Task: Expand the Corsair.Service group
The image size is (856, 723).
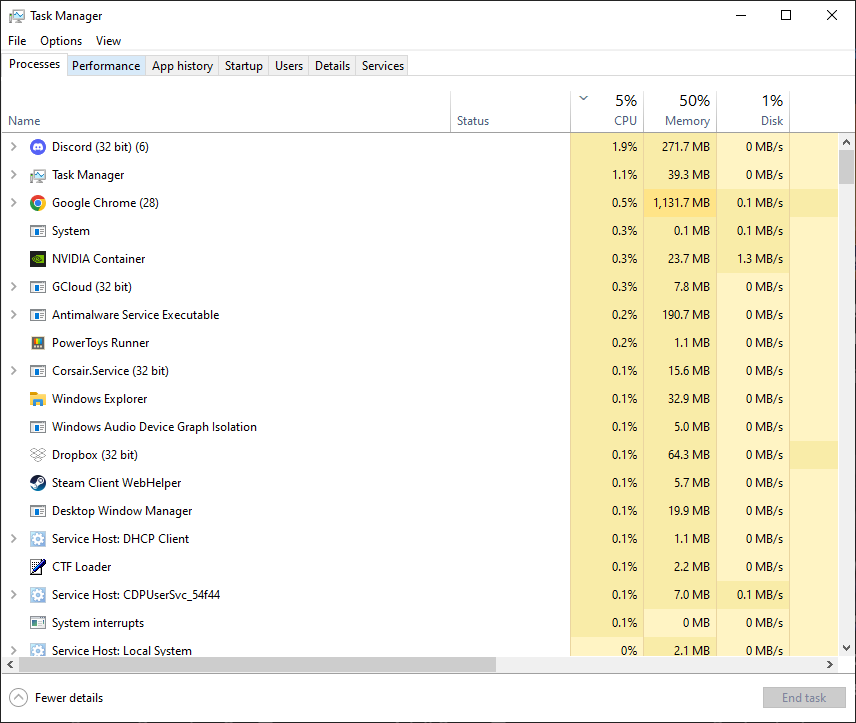Action: [14, 371]
